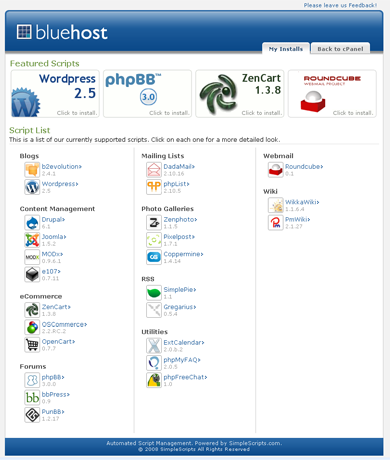Open the Coppermine link
This screenshot has height=460, width=390.
(183, 254)
